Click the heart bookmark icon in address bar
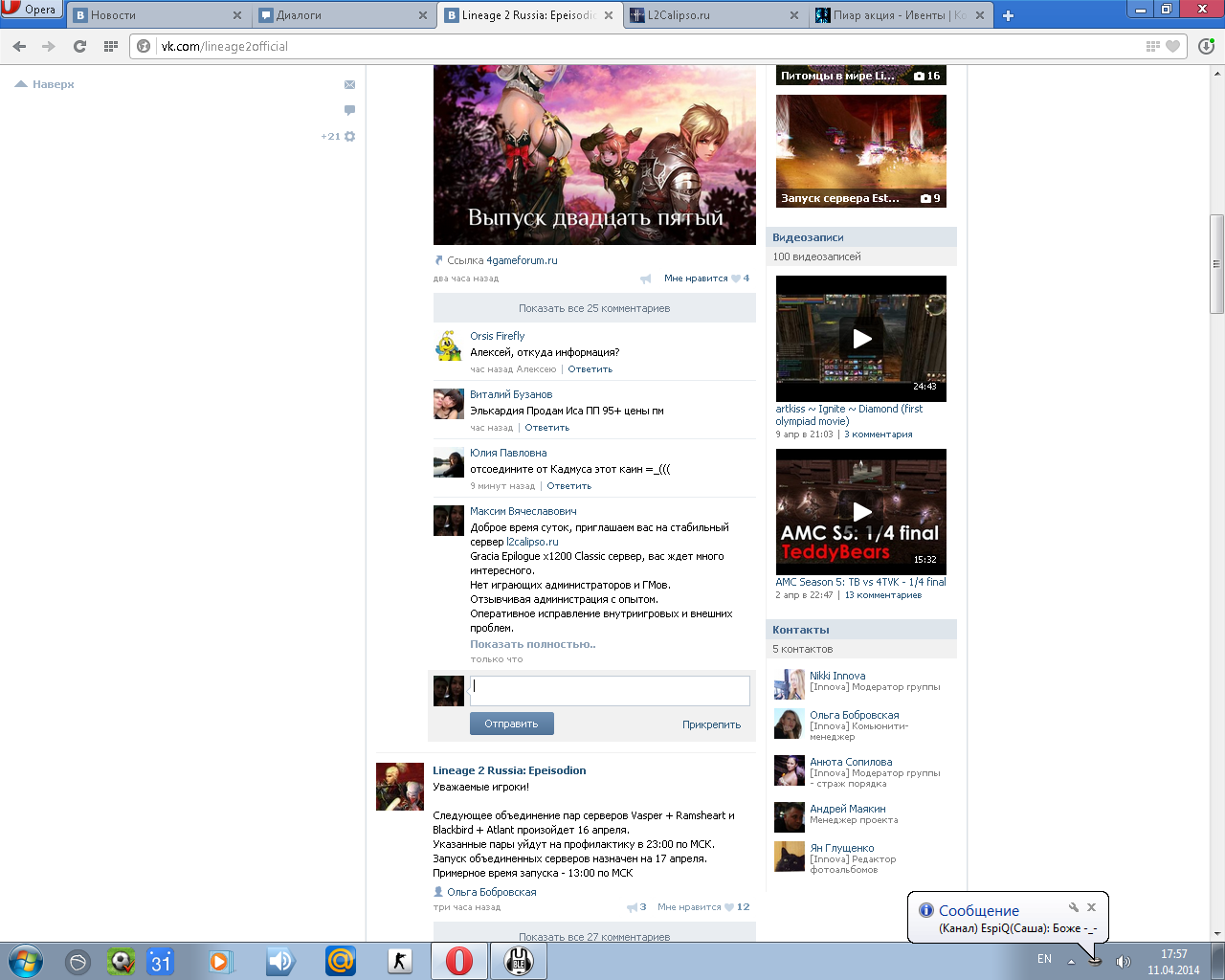The image size is (1225, 980). pyautogui.click(x=1172, y=46)
